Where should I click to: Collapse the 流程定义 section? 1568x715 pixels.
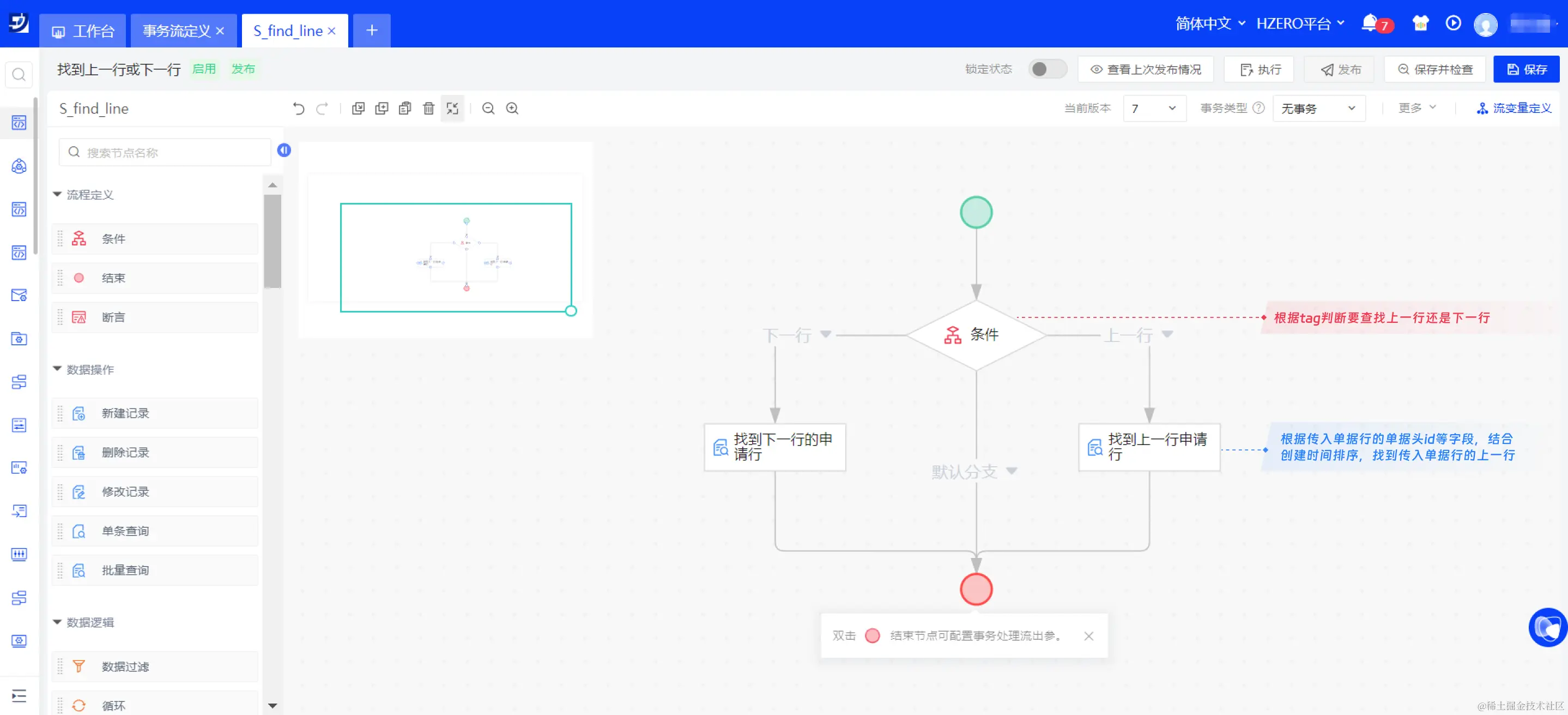[x=57, y=194]
